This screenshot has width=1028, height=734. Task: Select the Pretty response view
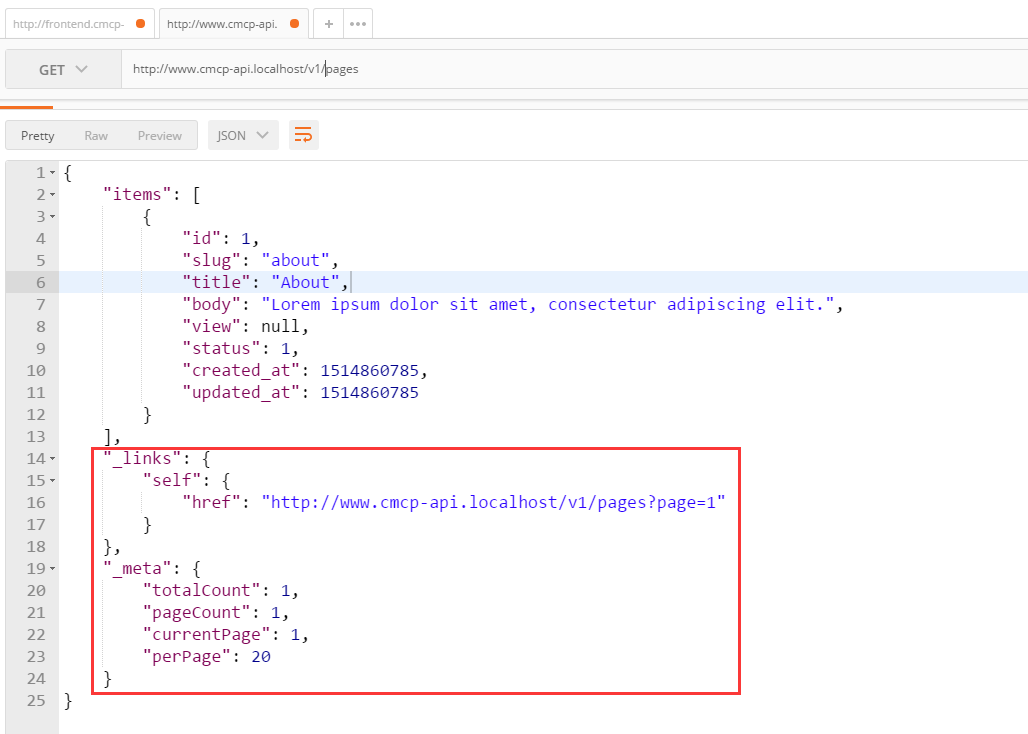coord(38,135)
